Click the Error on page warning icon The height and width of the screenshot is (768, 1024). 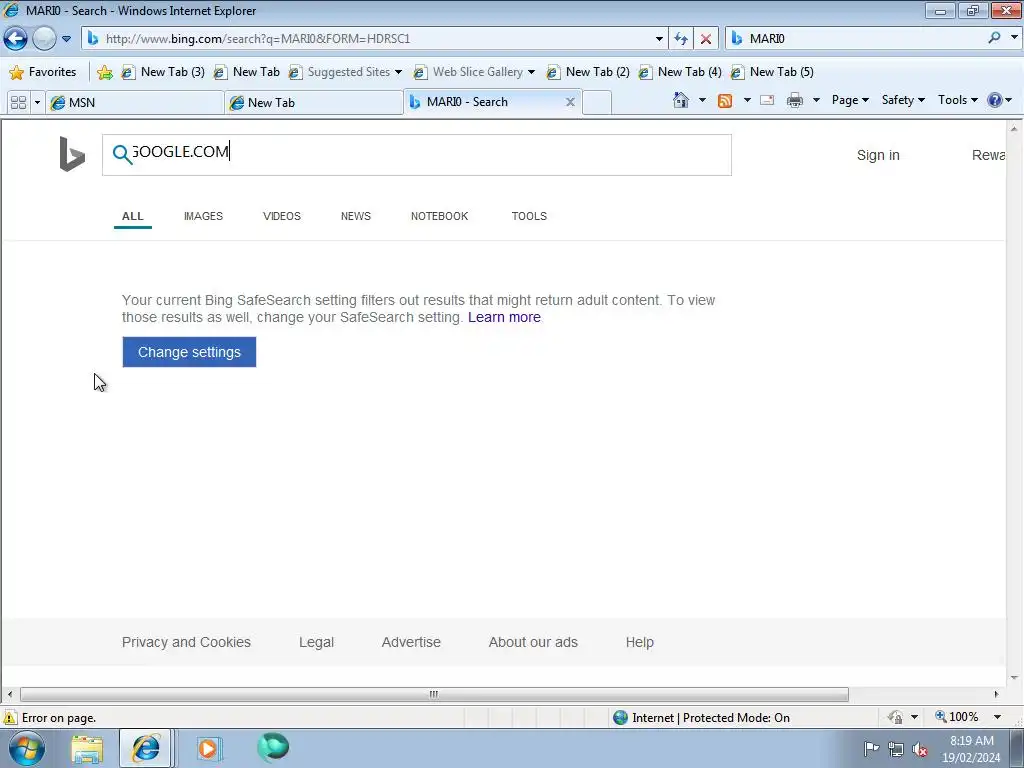point(10,718)
